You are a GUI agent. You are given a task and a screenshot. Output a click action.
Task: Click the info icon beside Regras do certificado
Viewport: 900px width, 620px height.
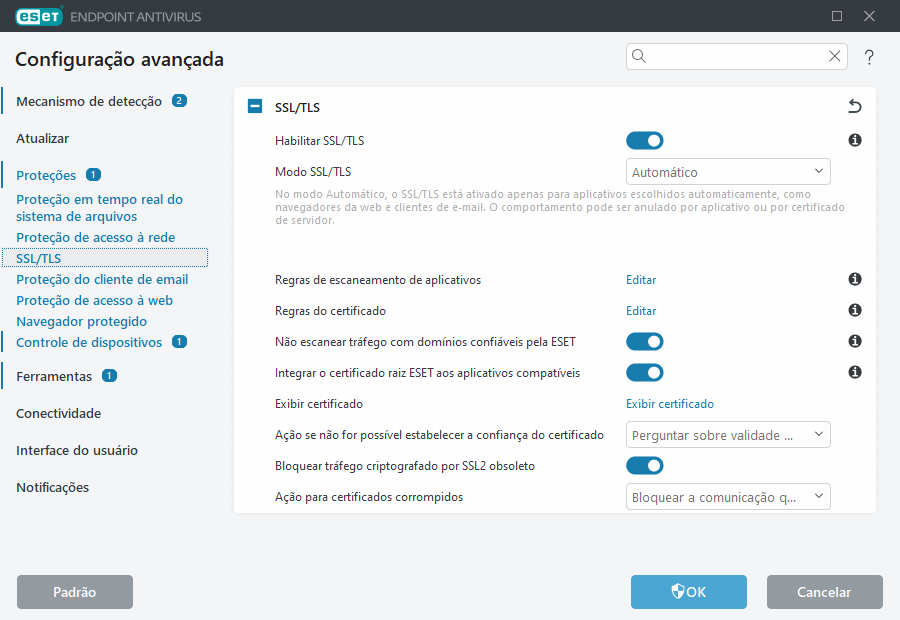click(x=855, y=310)
